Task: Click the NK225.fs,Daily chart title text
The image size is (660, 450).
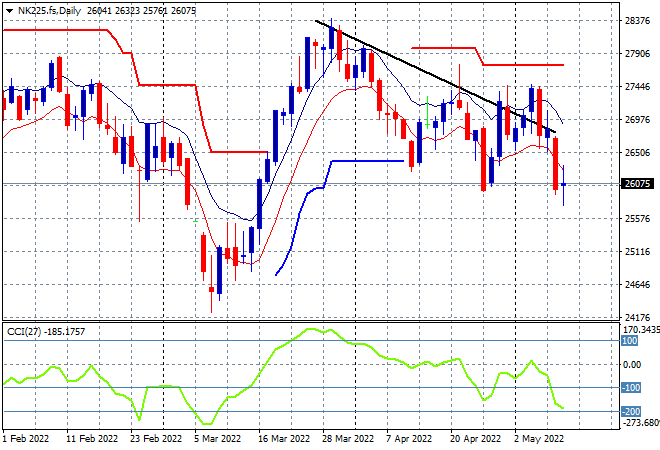Action: (x=49, y=11)
